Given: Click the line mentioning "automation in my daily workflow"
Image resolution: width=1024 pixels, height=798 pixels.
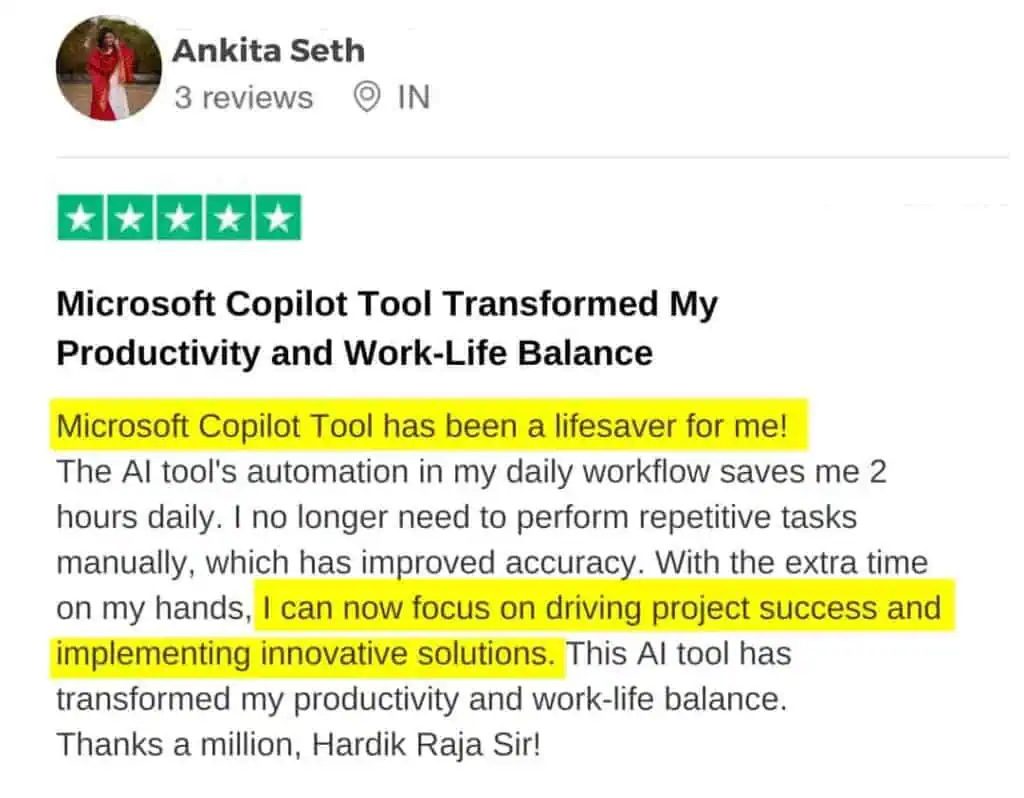Looking at the screenshot, I should pos(470,472).
